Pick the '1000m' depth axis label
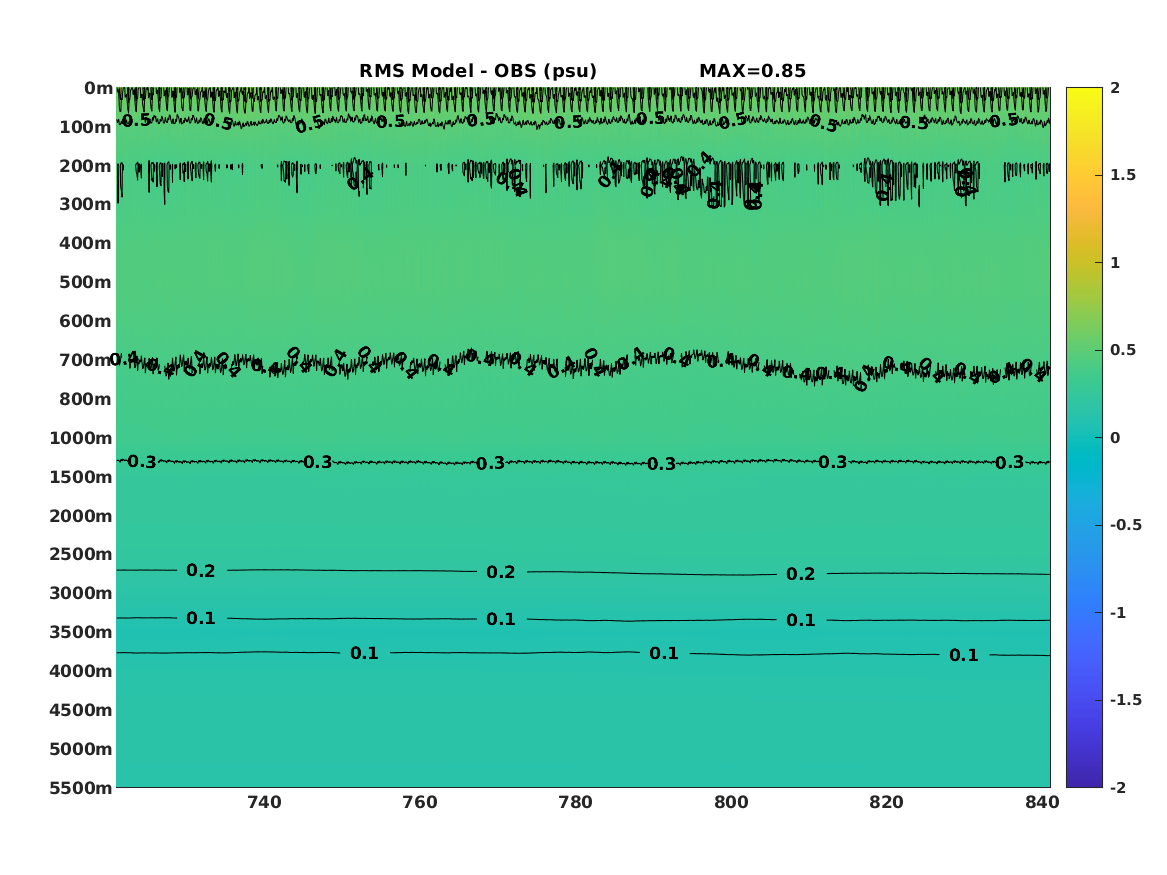This screenshot has width=1167, height=875. [81, 438]
